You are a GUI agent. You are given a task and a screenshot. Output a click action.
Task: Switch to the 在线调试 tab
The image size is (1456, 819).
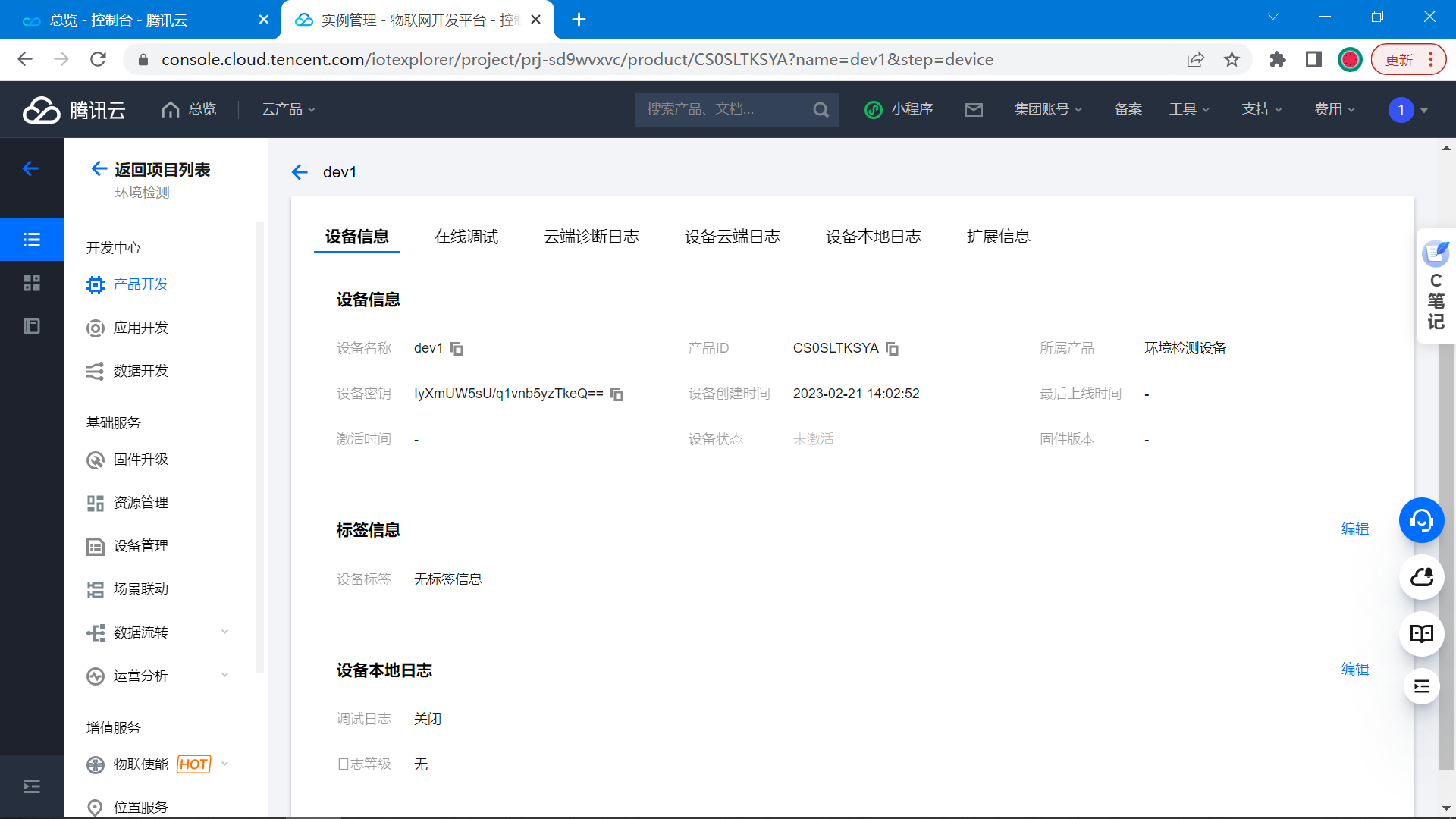466,237
